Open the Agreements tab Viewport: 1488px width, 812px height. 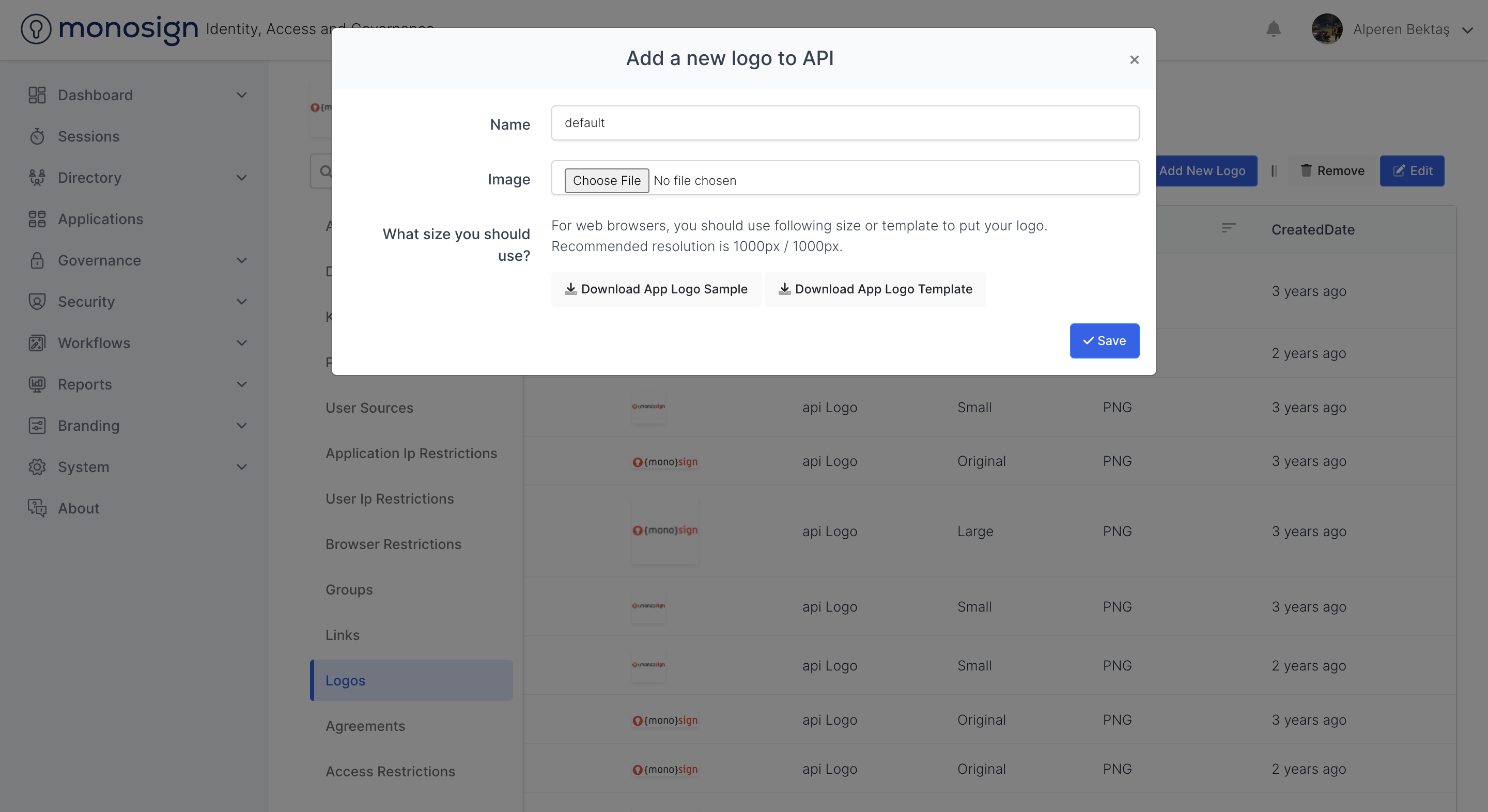pos(365,726)
